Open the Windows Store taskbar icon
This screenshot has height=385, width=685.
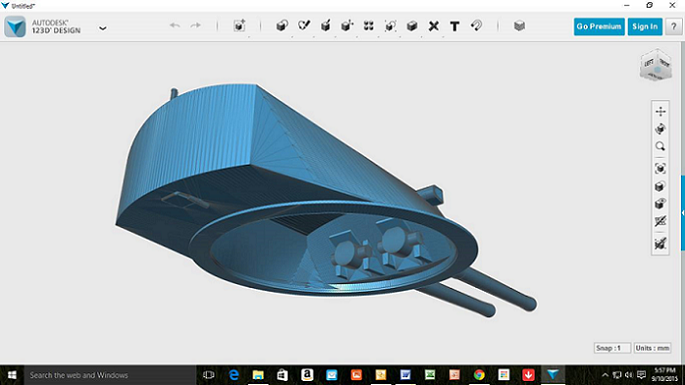point(282,375)
